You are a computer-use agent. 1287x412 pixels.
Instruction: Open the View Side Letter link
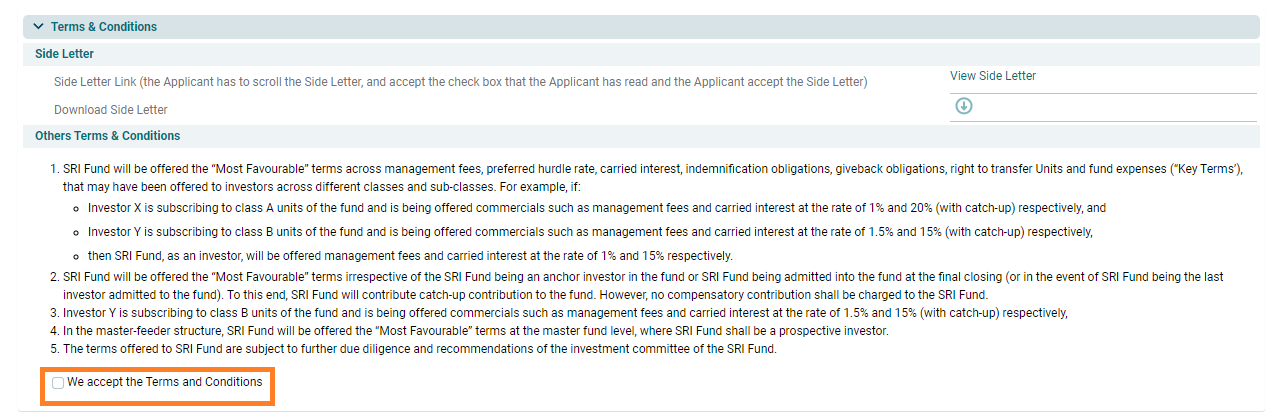click(992, 76)
